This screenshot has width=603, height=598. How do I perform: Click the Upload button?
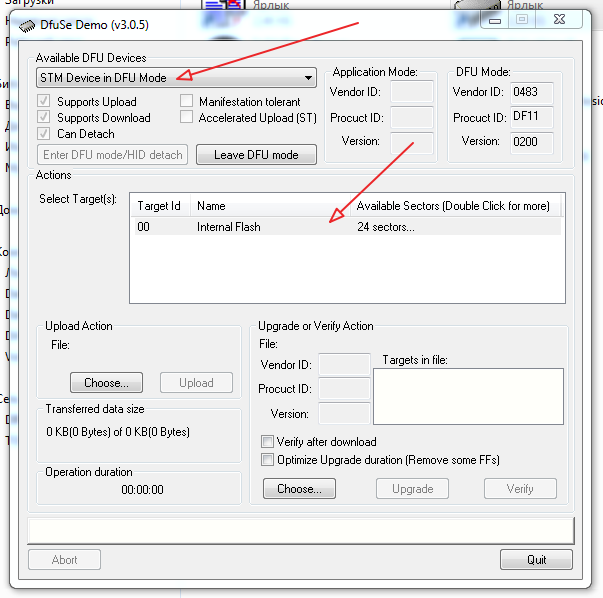tap(197, 383)
